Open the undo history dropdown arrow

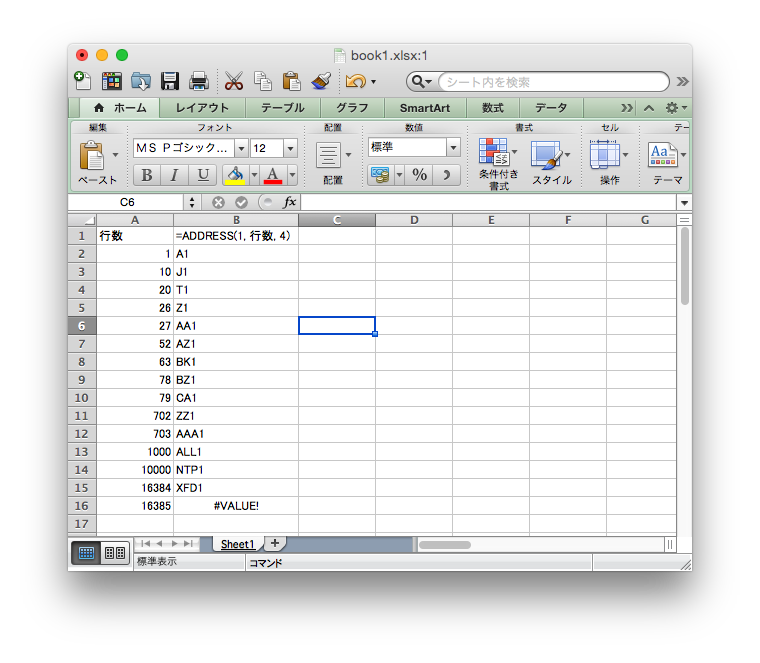pyautogui.click(x=373, y=82)
